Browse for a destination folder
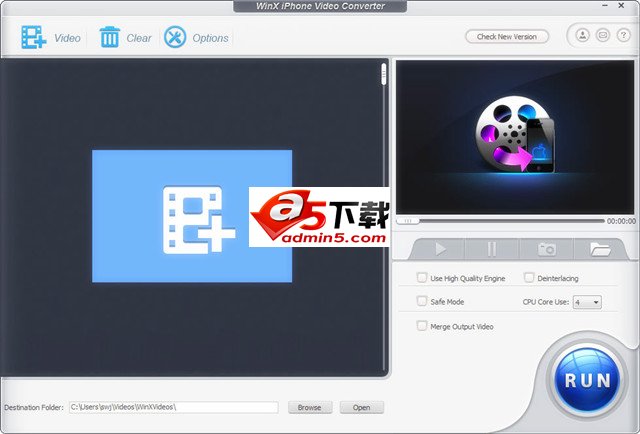The height and width of the screenshot is (434, 640). click(x=310, y=407)
